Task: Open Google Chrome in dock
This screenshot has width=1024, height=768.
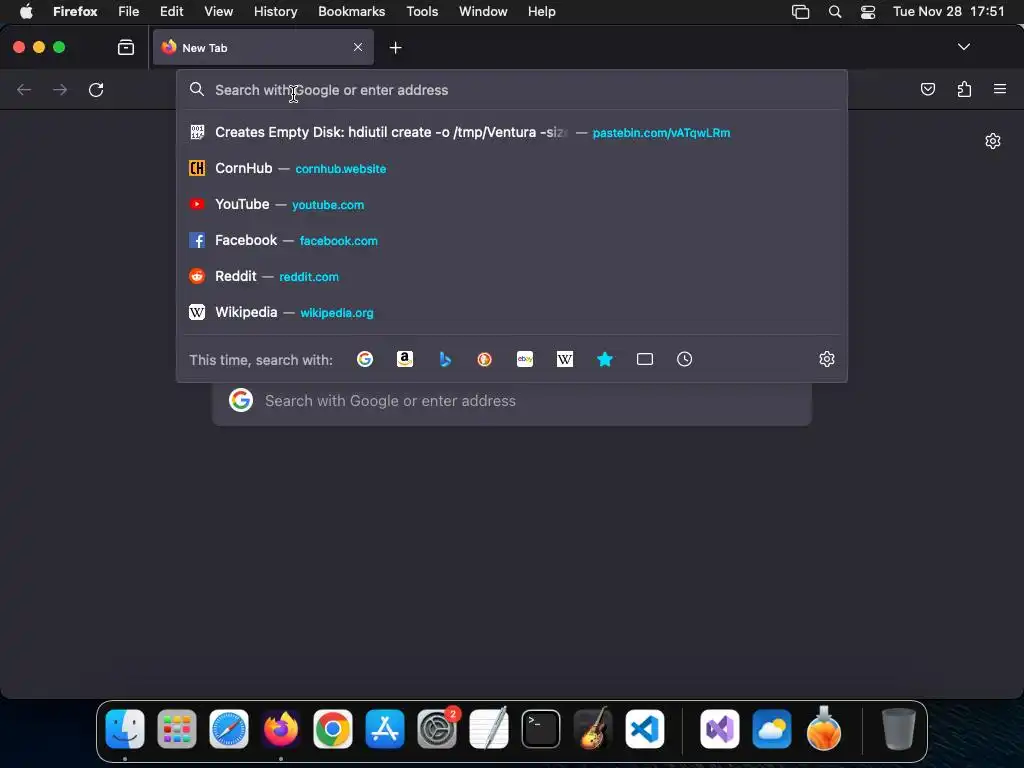Action: 332,729
